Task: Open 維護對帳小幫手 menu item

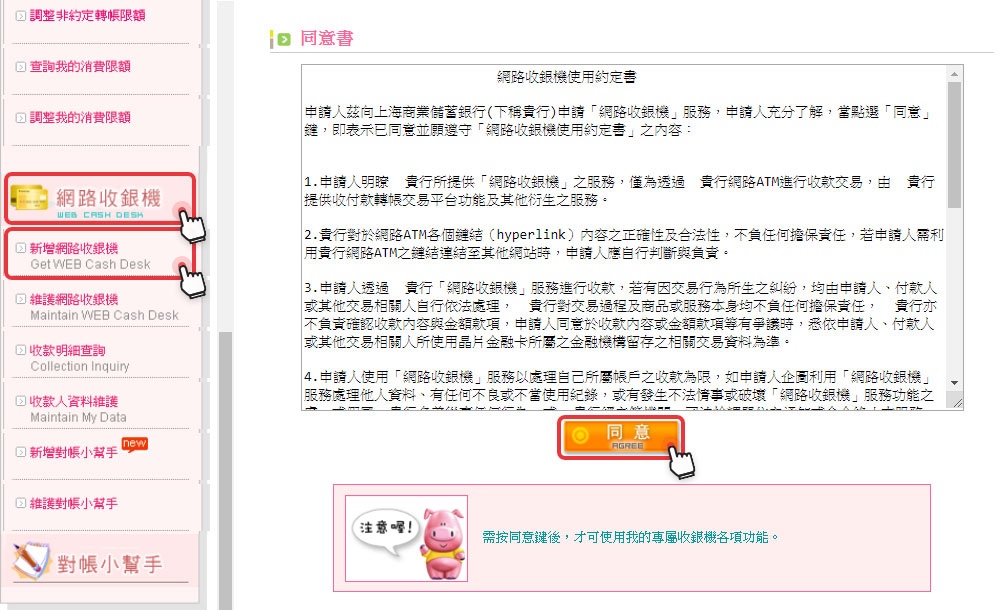Action: 73,503
